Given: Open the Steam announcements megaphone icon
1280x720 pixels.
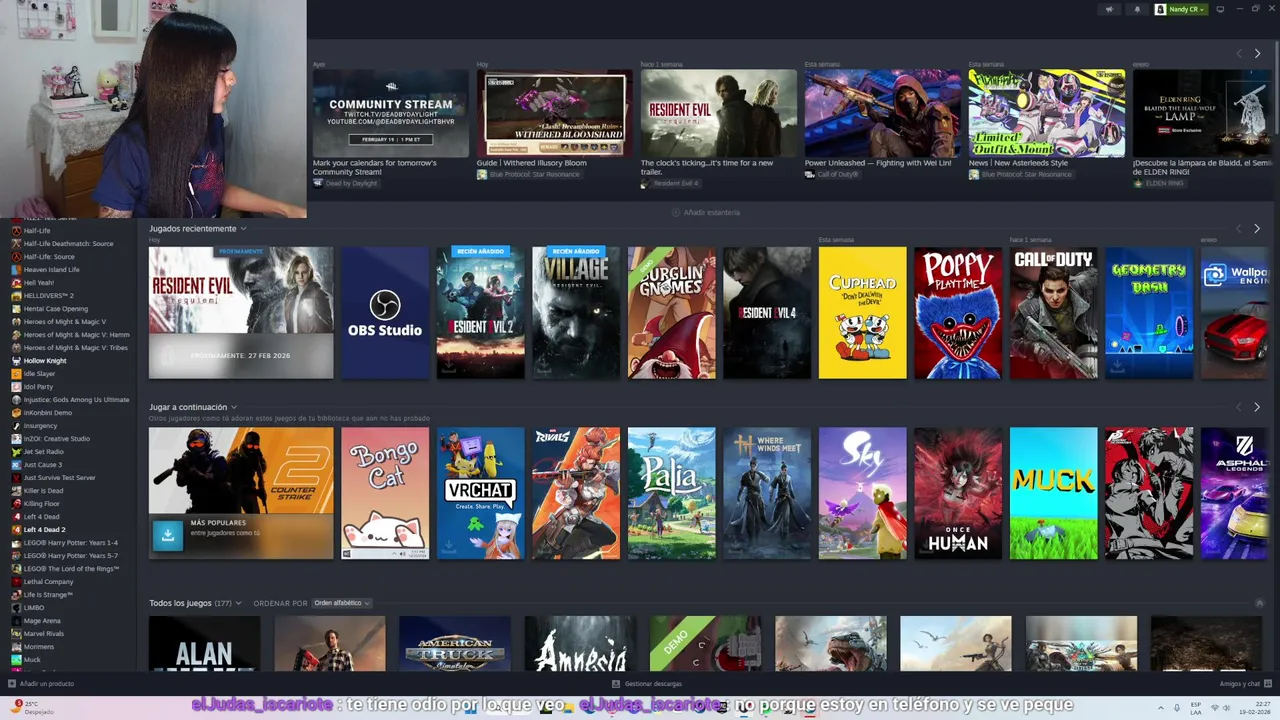Looking at the screenshot, I should [1108, 9].
